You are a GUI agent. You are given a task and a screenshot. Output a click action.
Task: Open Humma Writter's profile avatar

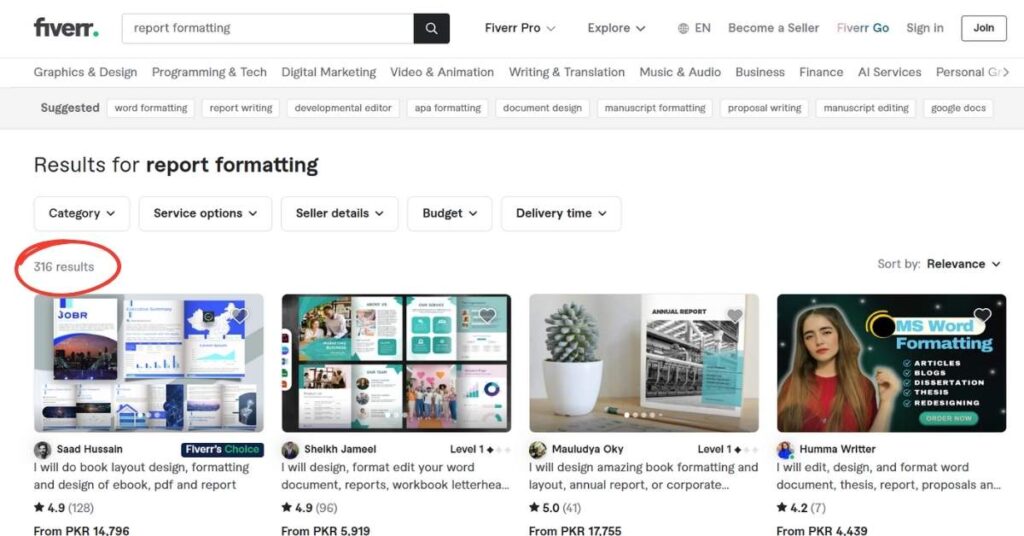coord(785,449)
